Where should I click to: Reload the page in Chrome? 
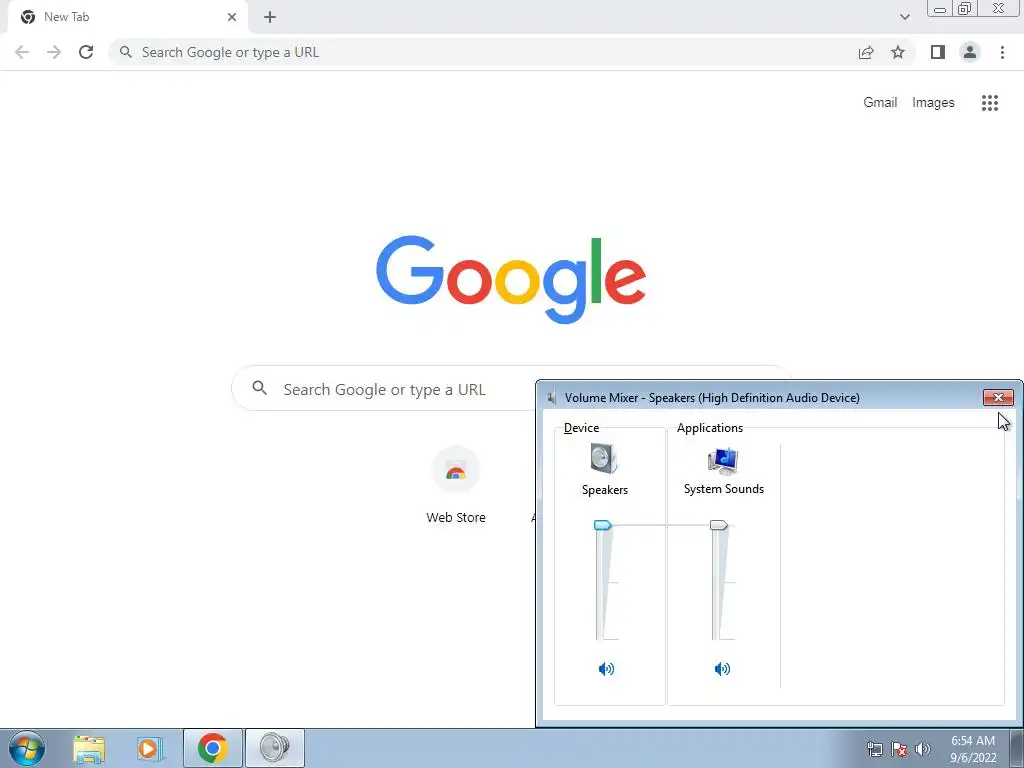(86, 52)
